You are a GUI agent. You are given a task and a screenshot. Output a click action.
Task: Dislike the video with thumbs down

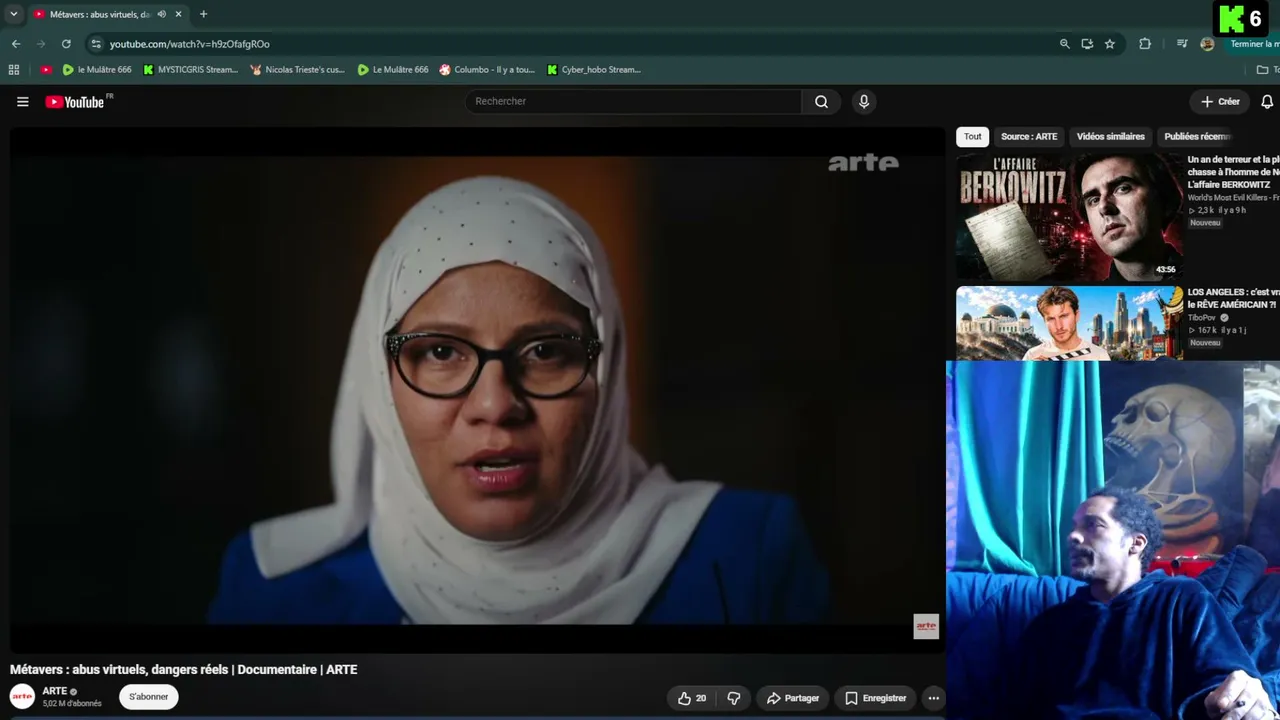734,698
